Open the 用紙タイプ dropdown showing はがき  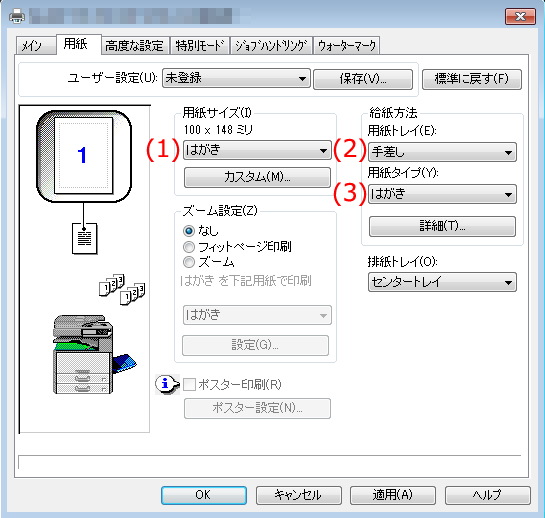point(442,194)
